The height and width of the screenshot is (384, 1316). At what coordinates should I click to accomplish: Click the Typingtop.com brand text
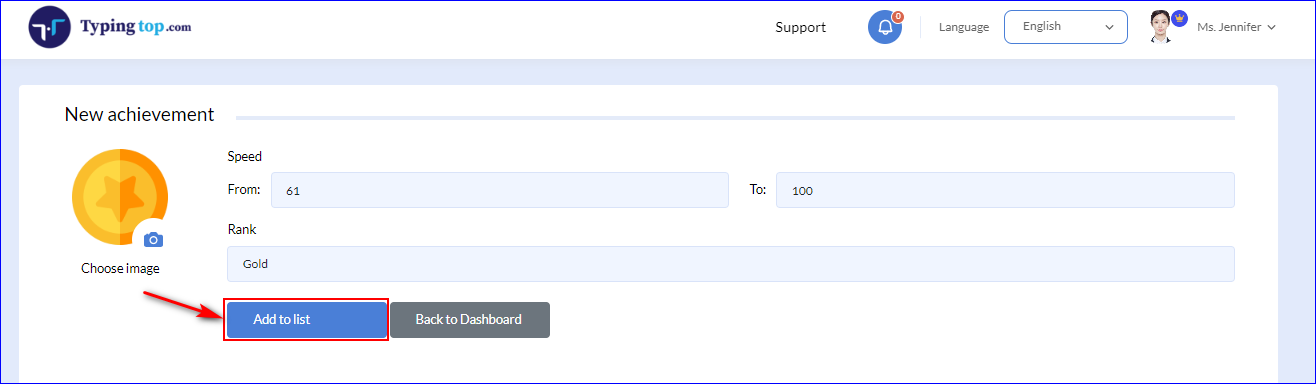(x=134, y=27)
